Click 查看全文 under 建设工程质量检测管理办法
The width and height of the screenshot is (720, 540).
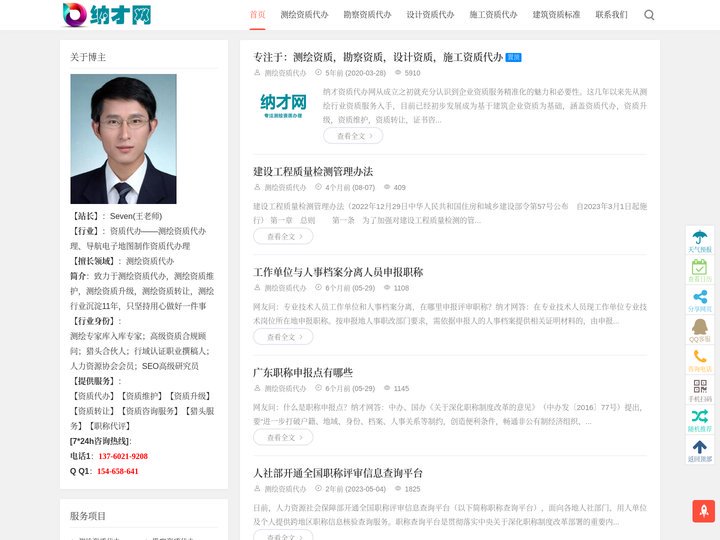pos(283,236)
